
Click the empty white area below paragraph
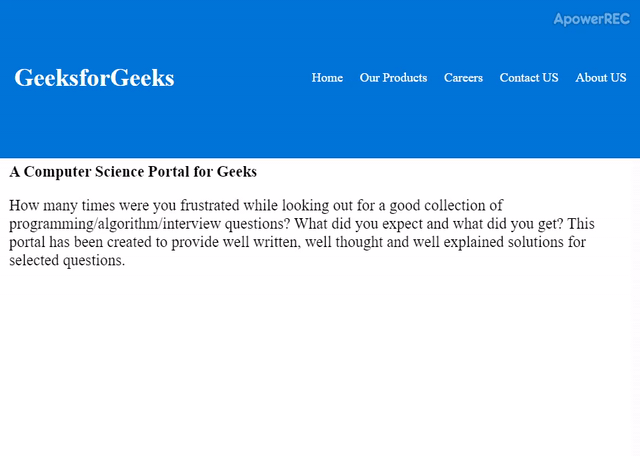[x=320, y=359]
